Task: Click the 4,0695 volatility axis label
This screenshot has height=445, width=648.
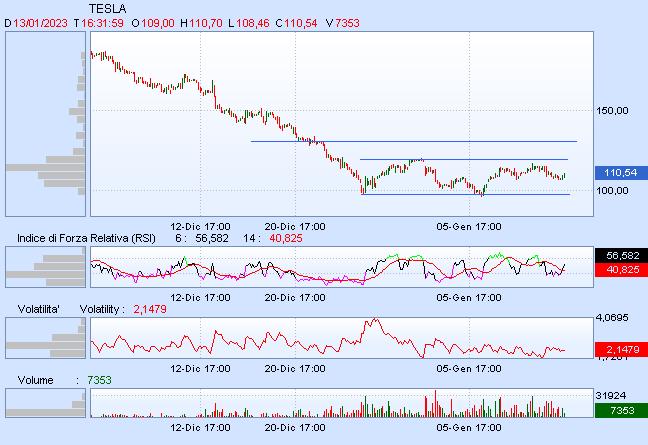Action: coord(612,318)
